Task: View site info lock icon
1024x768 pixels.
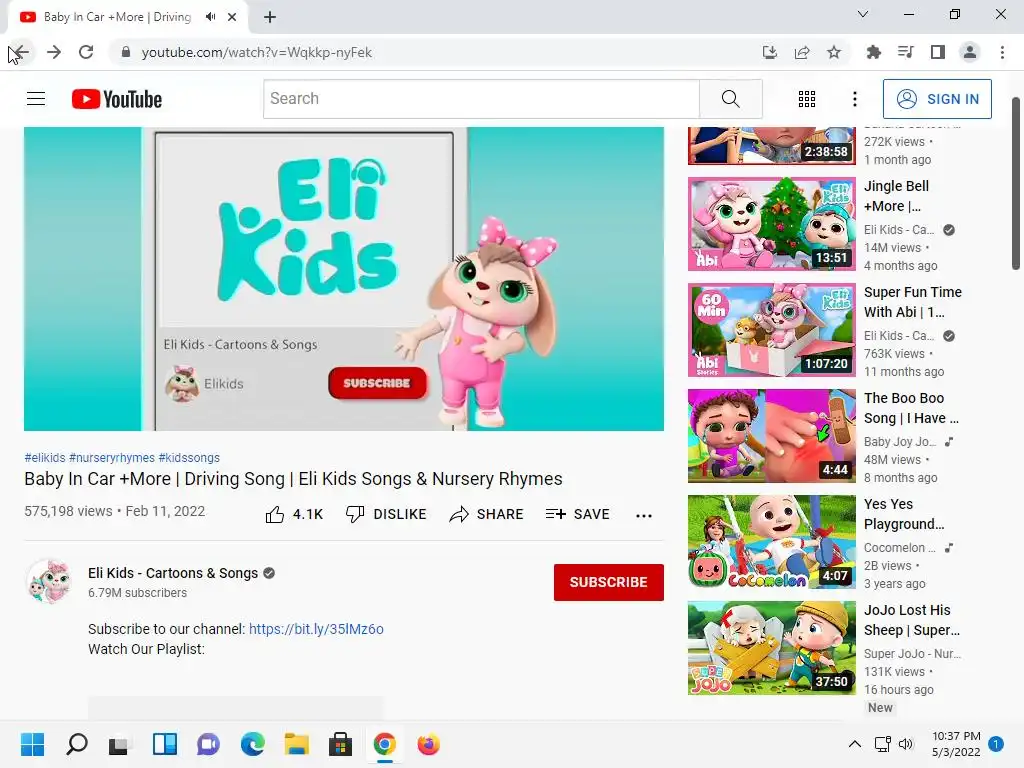Action: (126, 52)
